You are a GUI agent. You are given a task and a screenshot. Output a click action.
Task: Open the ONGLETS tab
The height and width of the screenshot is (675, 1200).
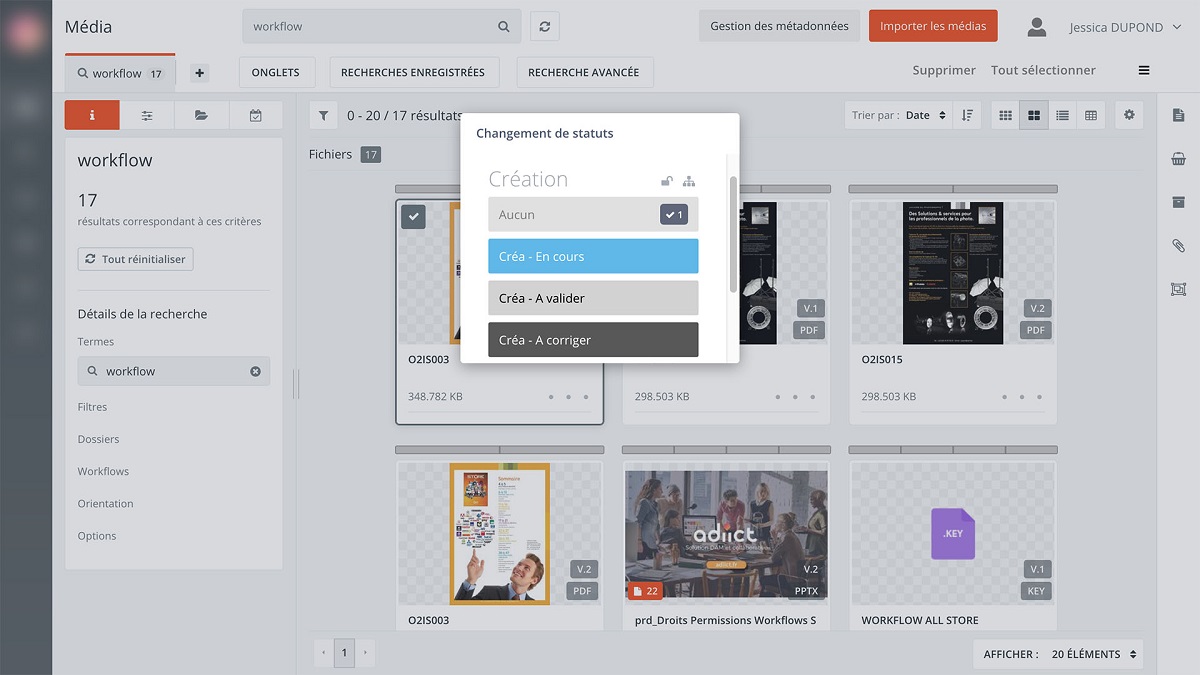click(x=276, y=73)
